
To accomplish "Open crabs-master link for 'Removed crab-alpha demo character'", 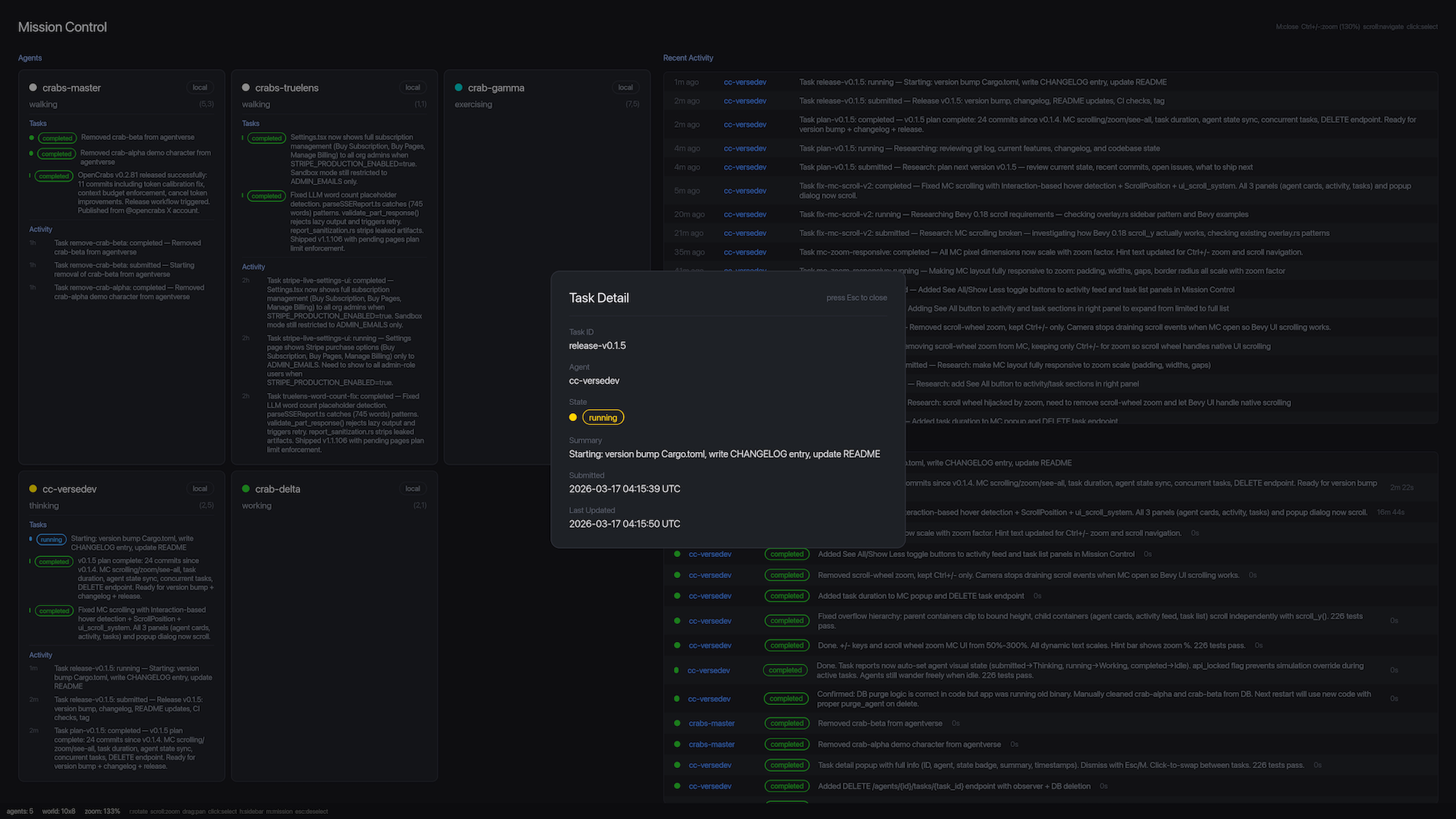I will tap(711, 745).
